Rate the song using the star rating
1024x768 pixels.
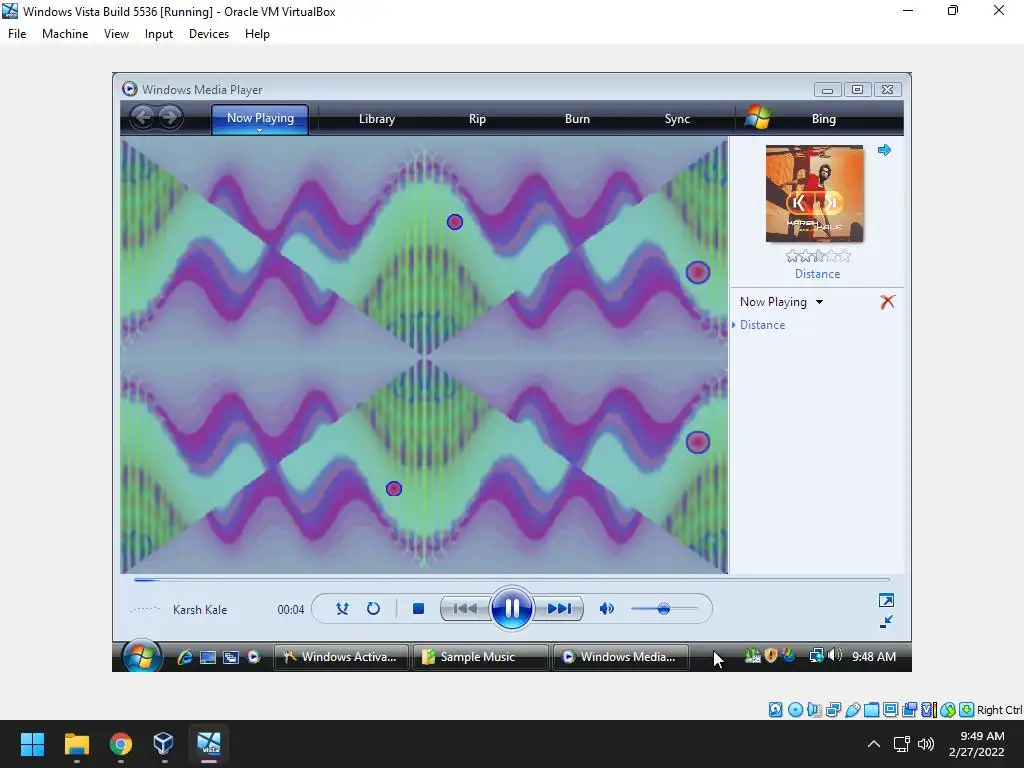[818, 255]
